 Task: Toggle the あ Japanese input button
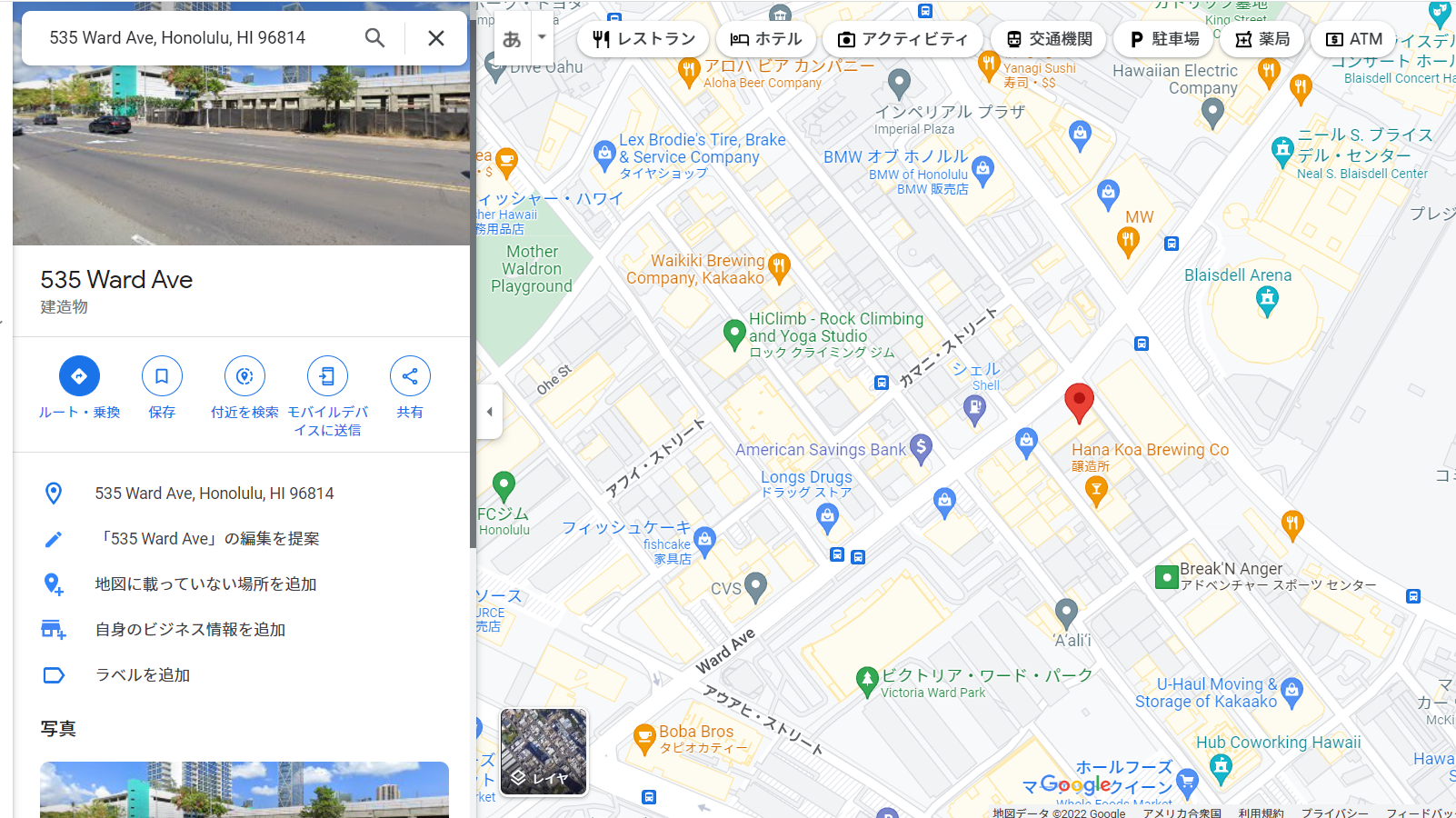point(513,39)
